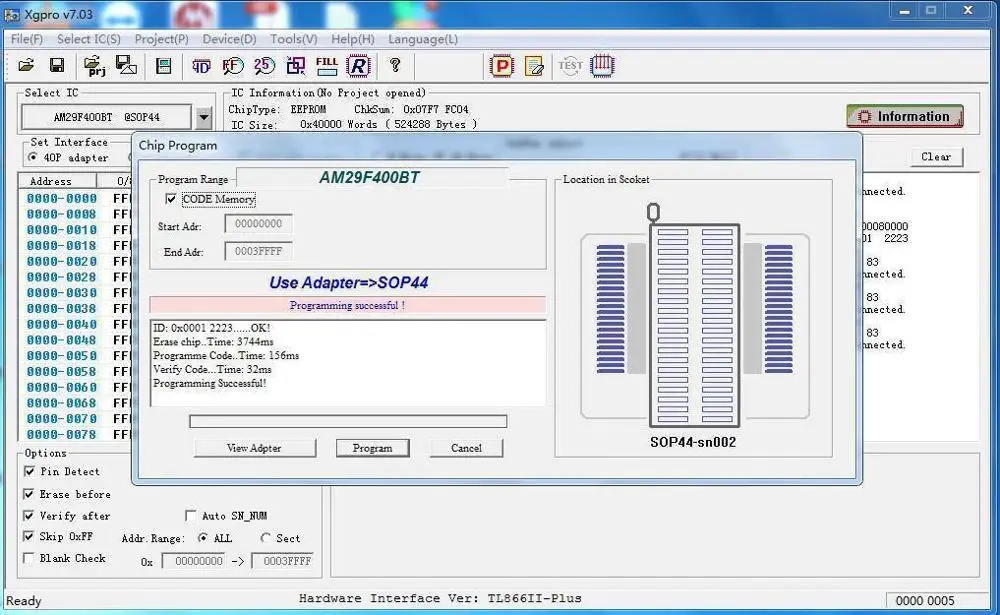The width and height of the screenshot is (1000, 615).
Task: Click the green chip configuration toolbar icon
Action: pos(164,66)
